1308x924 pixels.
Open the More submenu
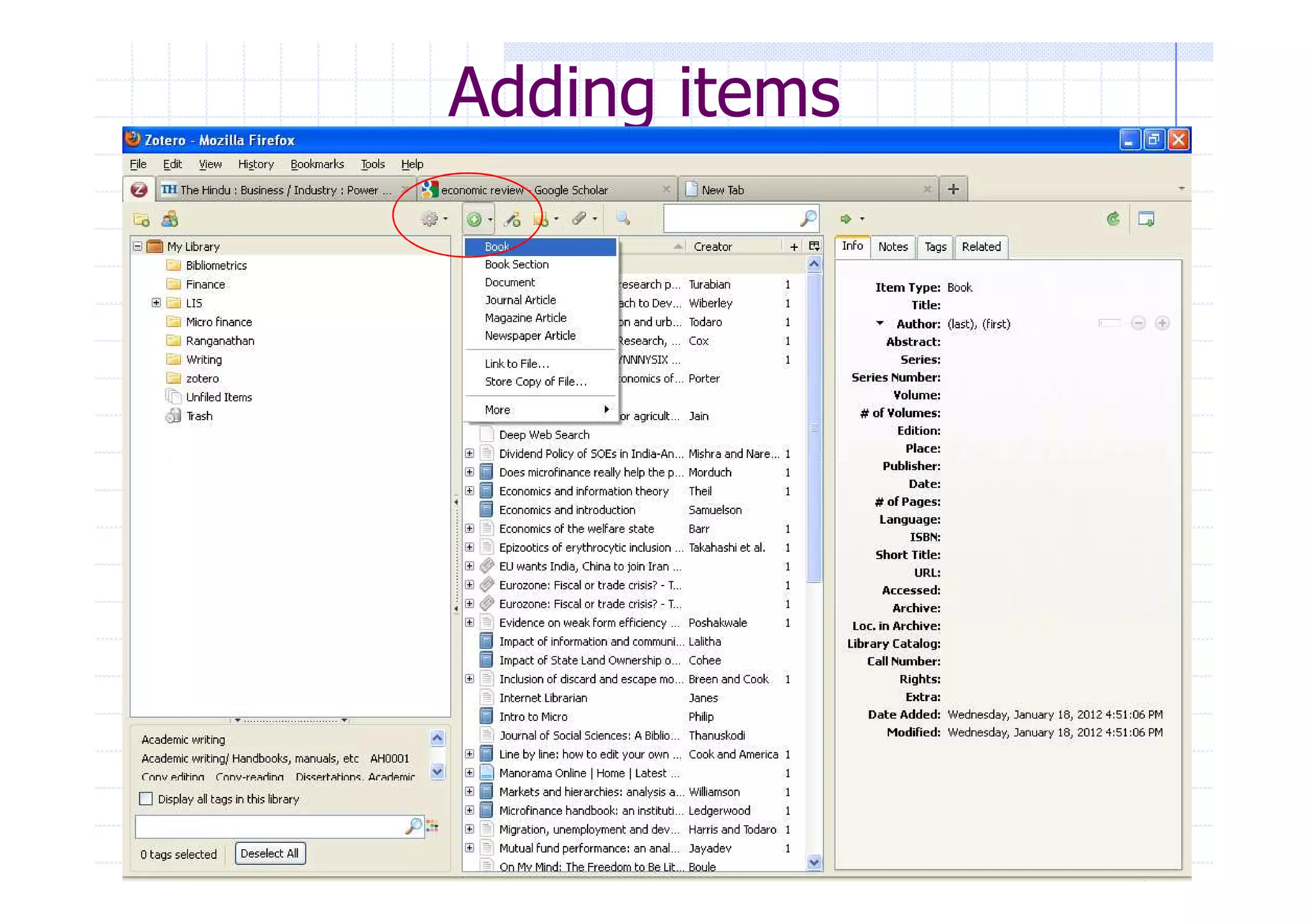[540, 409]
